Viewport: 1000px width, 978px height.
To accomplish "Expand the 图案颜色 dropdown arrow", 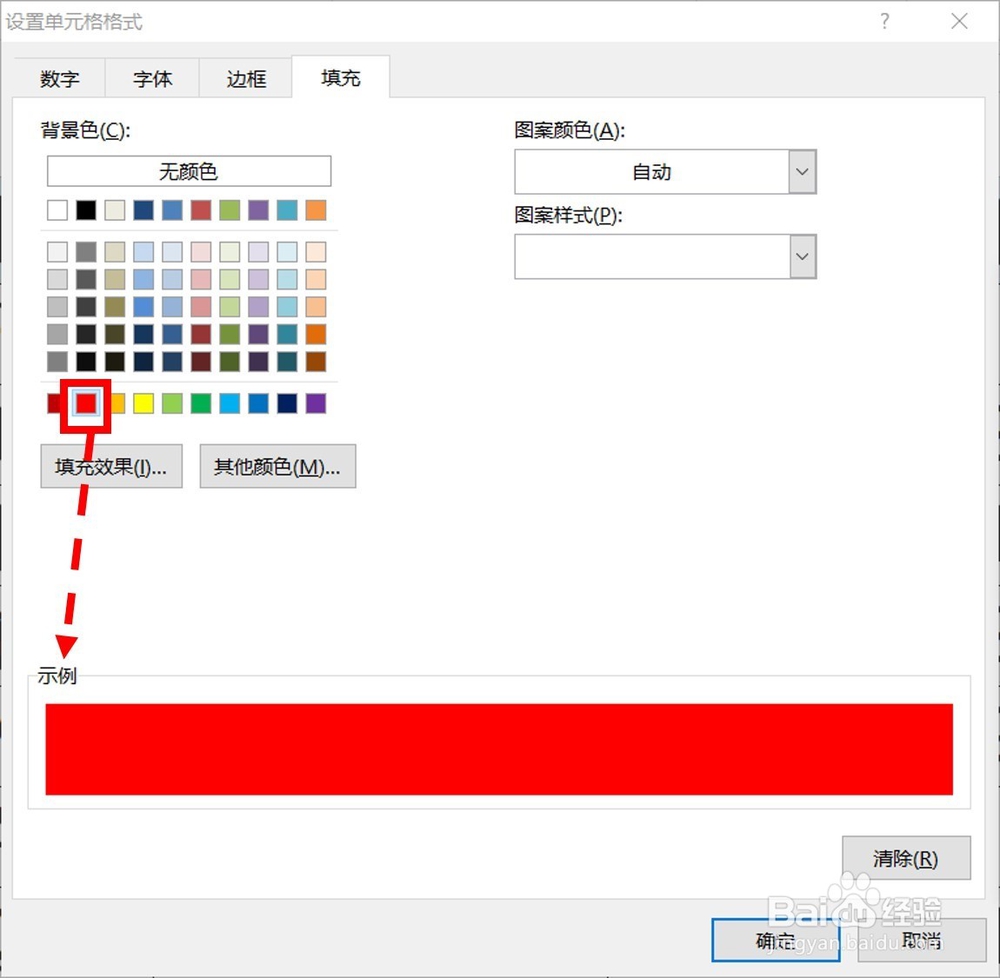I will point(802,172).
